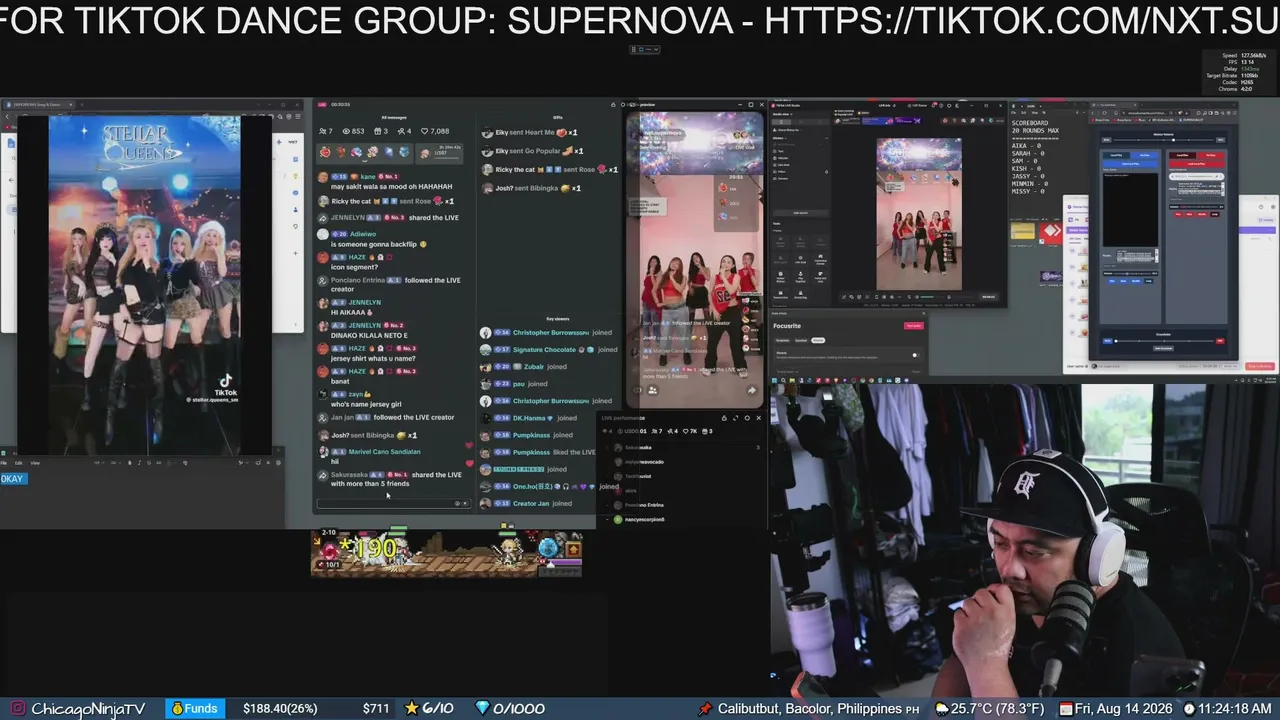Open the AnyDesk desktop shortcut
This screenshot has width=1280, height=720.
1050,232
